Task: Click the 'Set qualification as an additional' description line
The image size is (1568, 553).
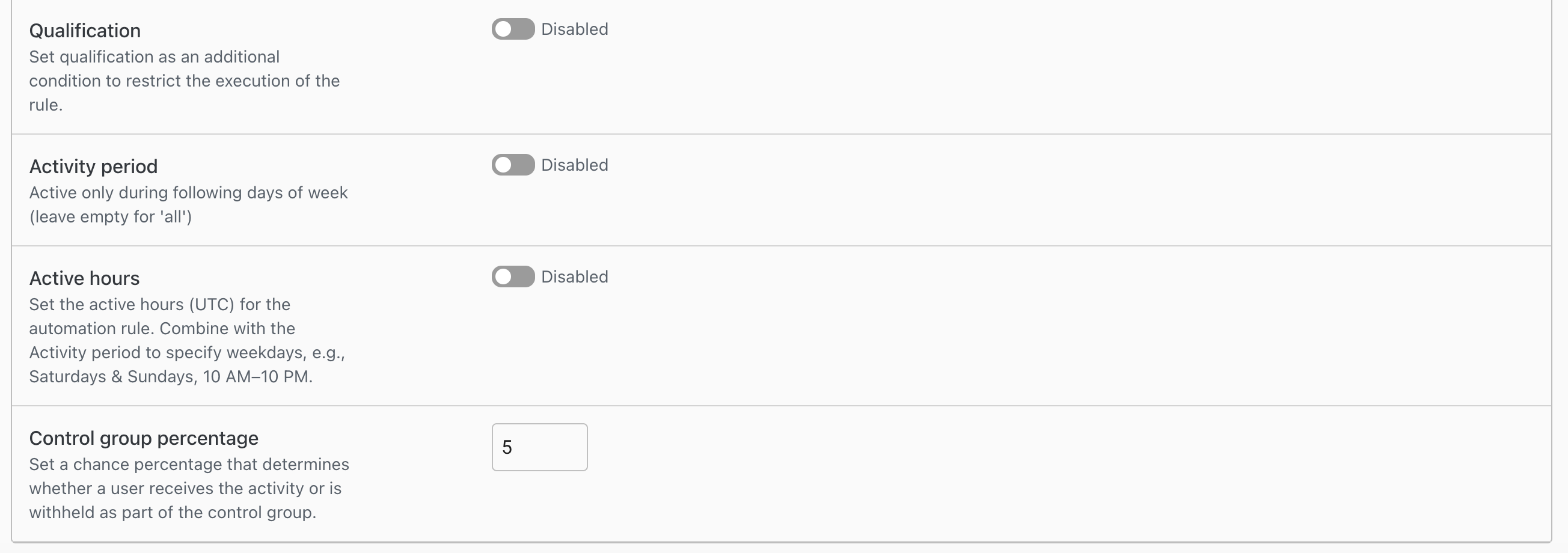Action: pos(154,57)
